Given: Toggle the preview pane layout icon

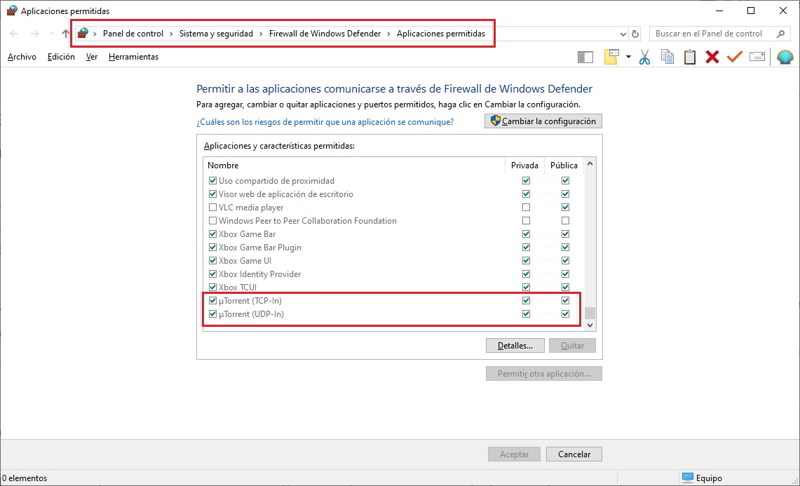Looking at the screenshot, I should (585, 57).
